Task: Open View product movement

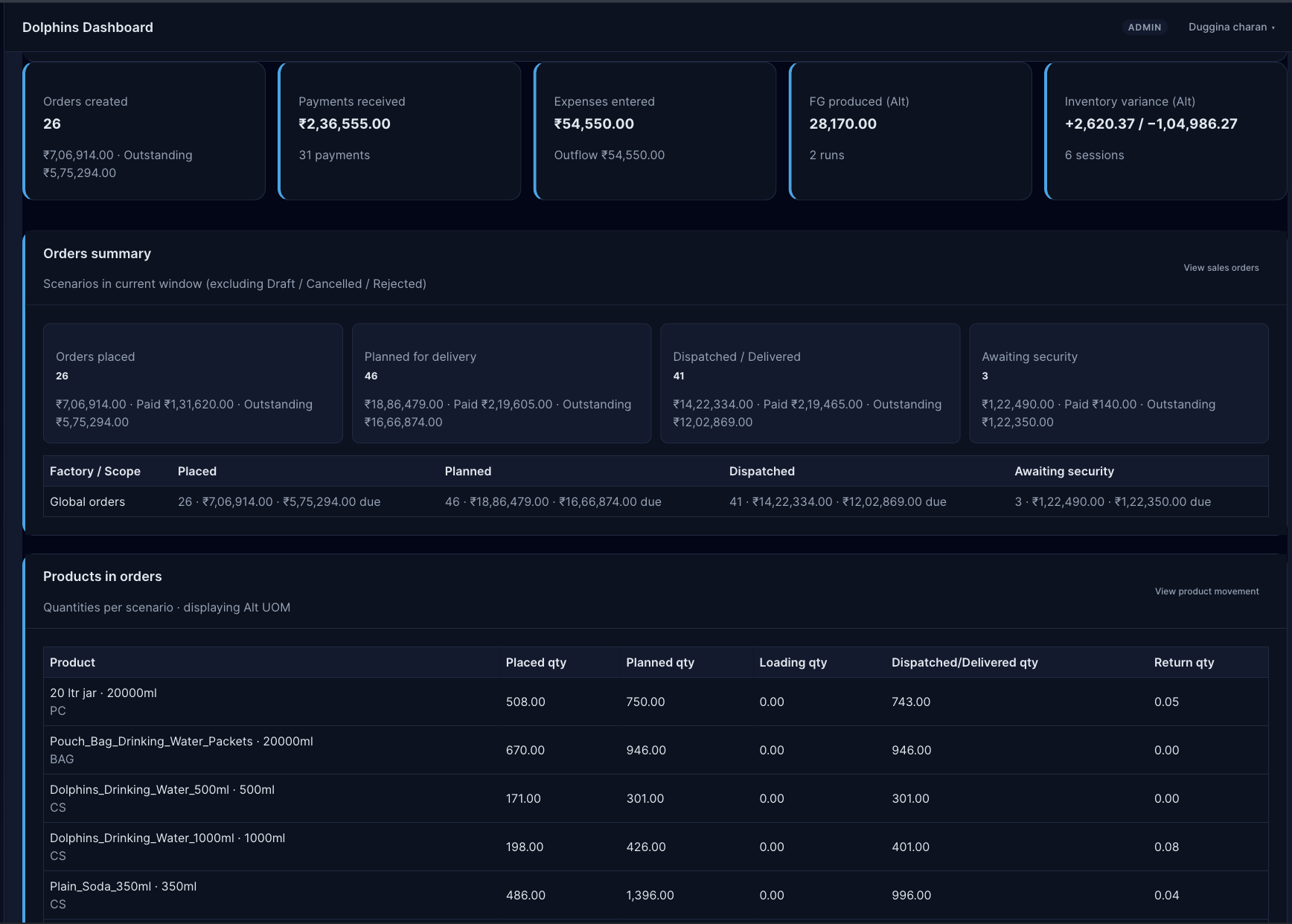Action: point(1206,591)
